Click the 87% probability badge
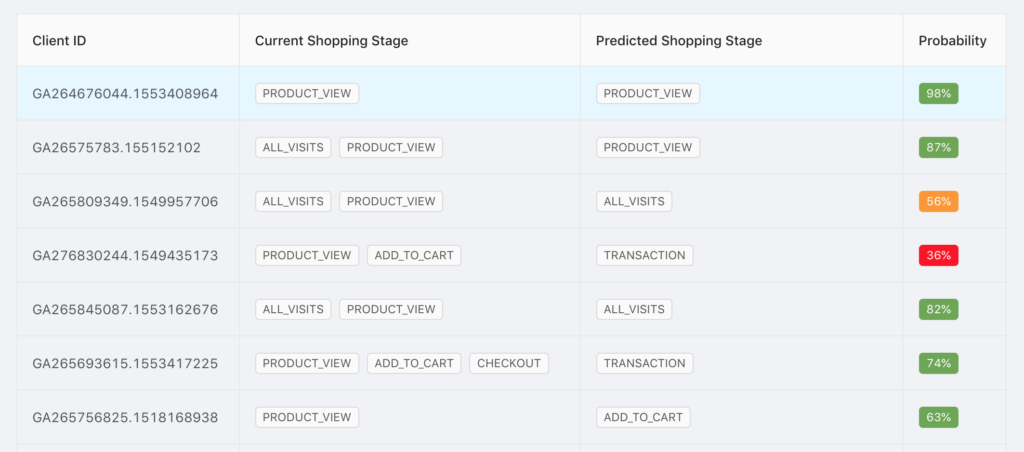The height and width of the screenshot is (452, 1024). point(938,148)
